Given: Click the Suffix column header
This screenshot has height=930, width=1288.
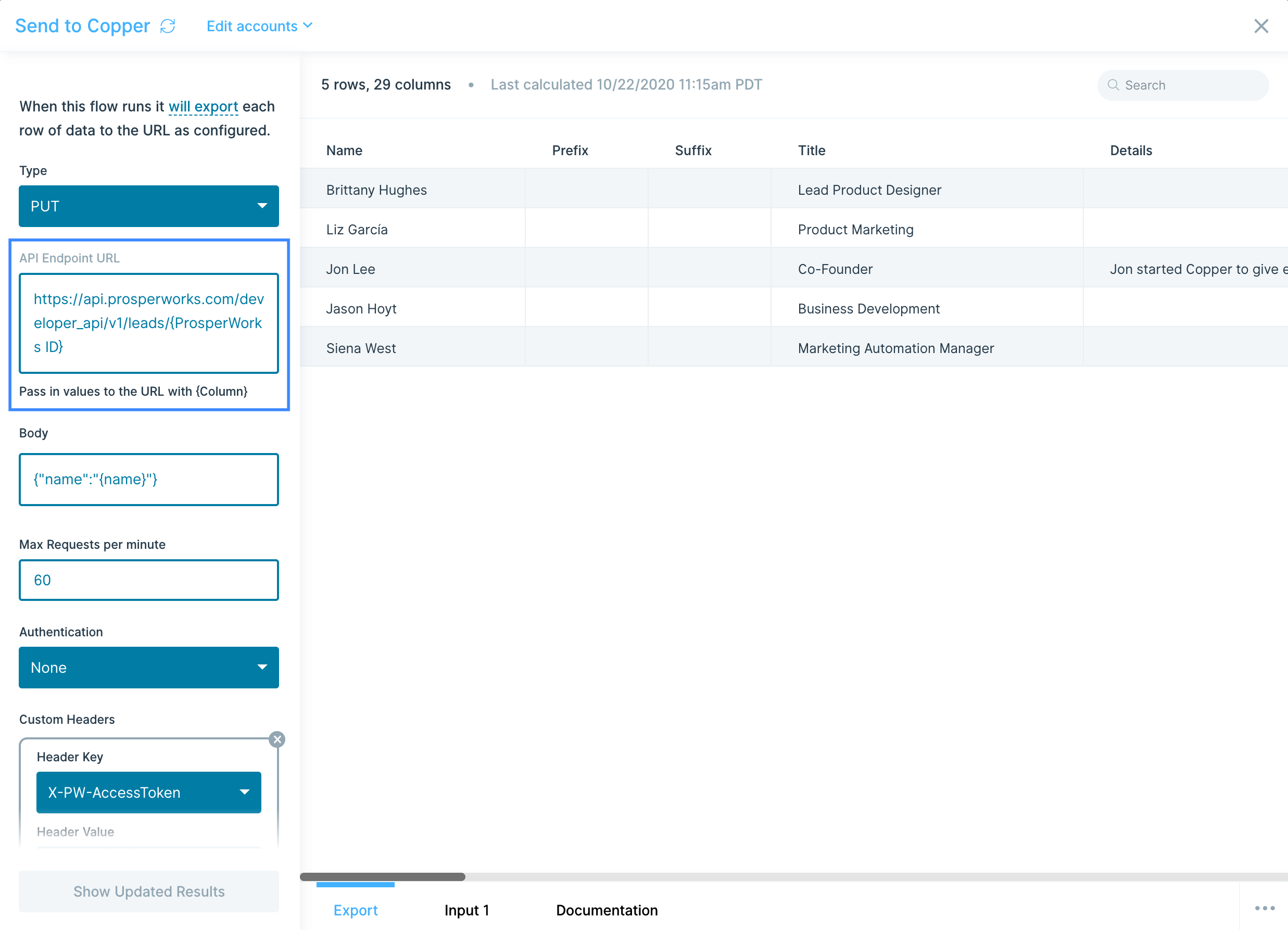Looking at the screenshot, I should click(693, 150).
